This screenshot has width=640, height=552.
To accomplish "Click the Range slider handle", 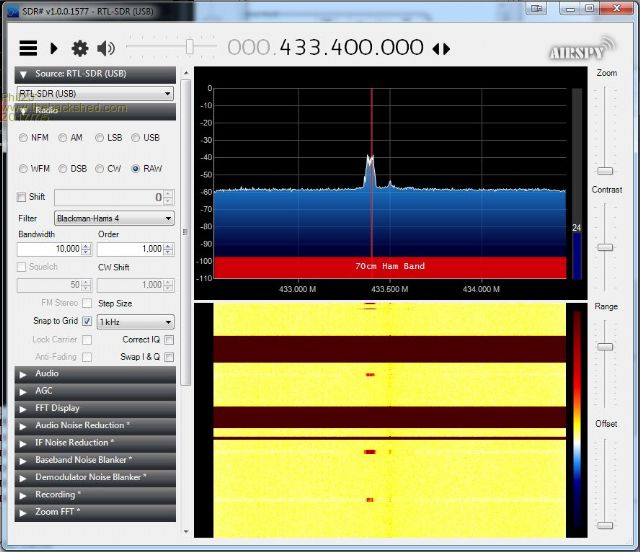I will pos(605,347).
